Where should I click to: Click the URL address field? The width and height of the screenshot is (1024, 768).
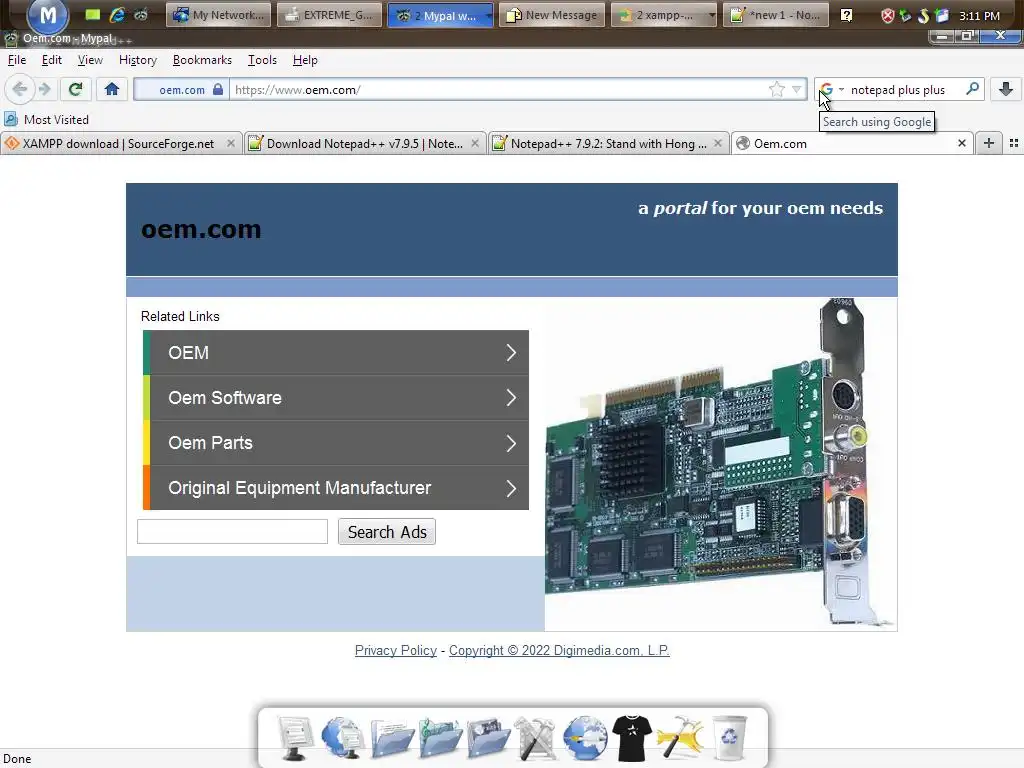[500, 89]
